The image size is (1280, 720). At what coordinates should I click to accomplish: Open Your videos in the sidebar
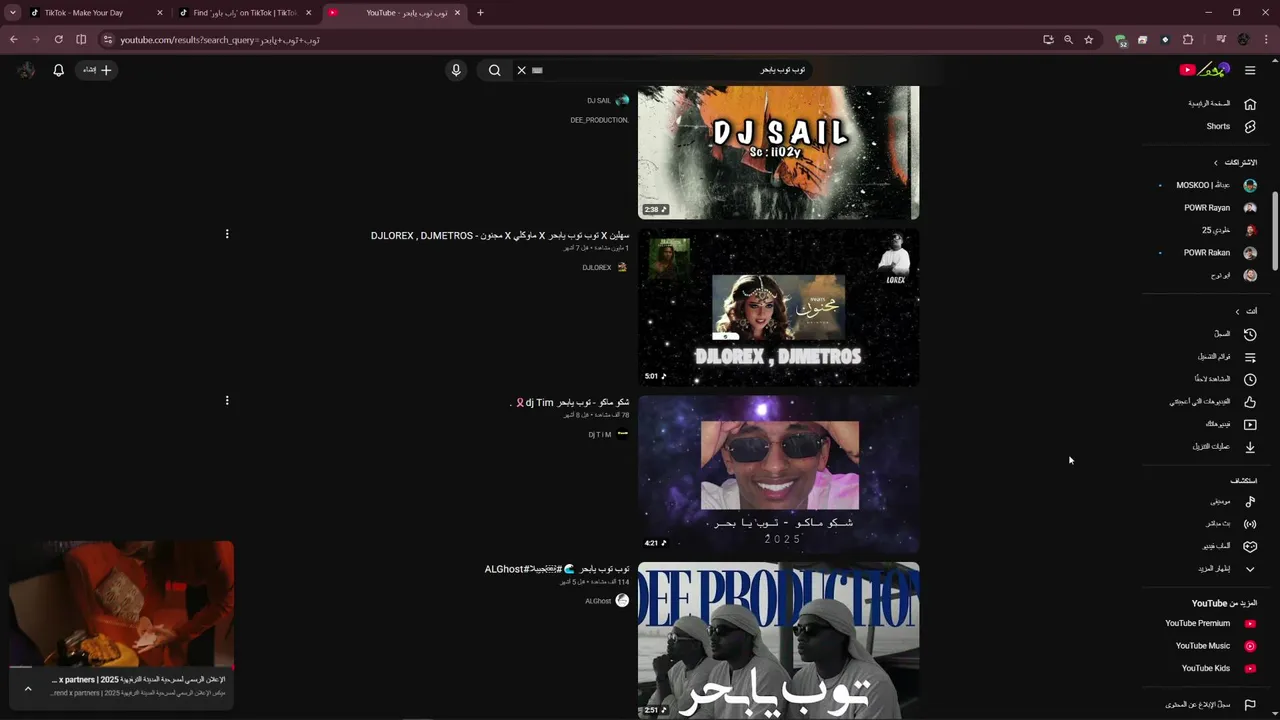(x=1230, y=424)
